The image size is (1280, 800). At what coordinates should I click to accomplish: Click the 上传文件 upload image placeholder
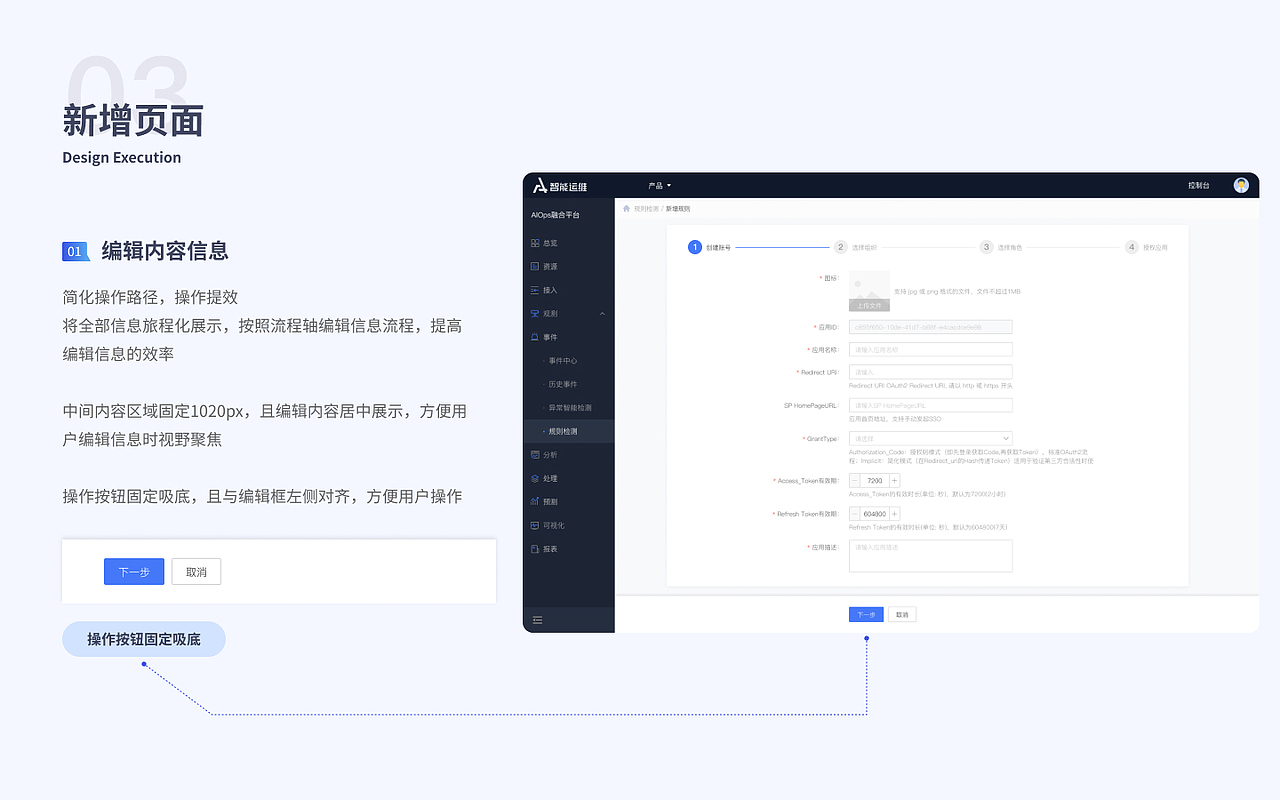click(x=869, y=291)
